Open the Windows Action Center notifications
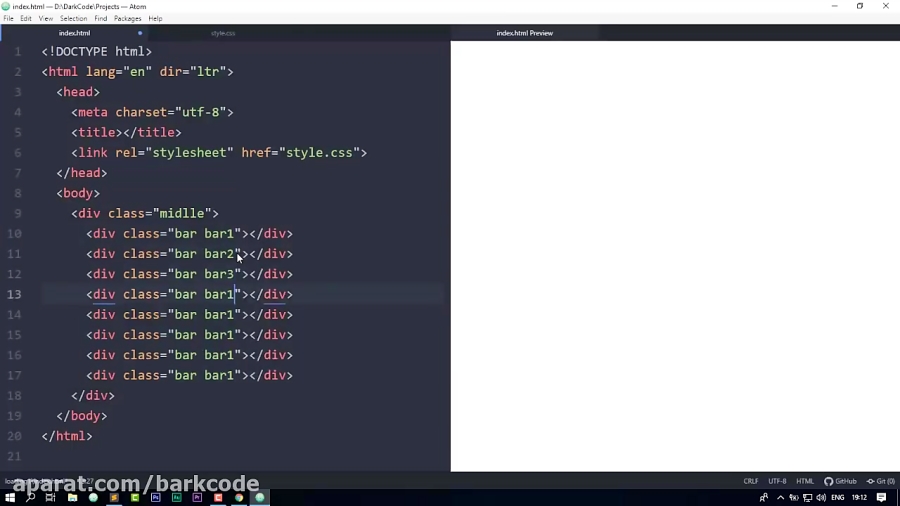The height and width of the screenshot is (506, 900). pyautogui.click(x=882, y=497)
